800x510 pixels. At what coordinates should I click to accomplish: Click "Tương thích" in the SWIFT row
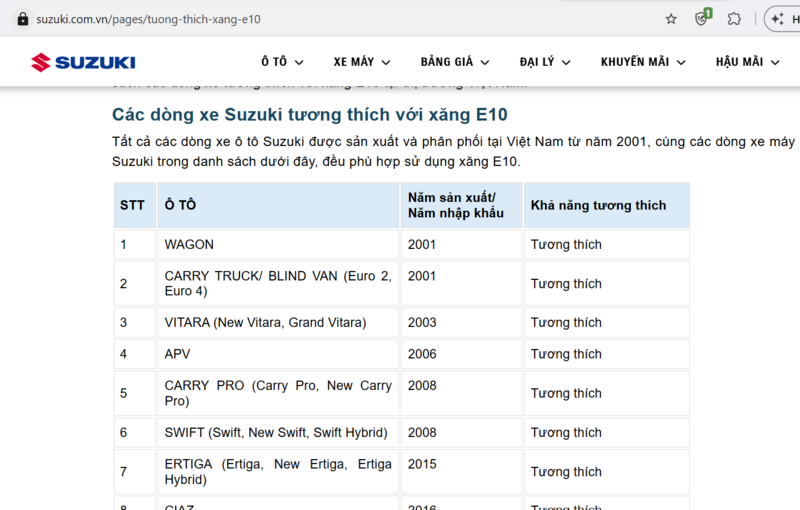tap(566, 432)
